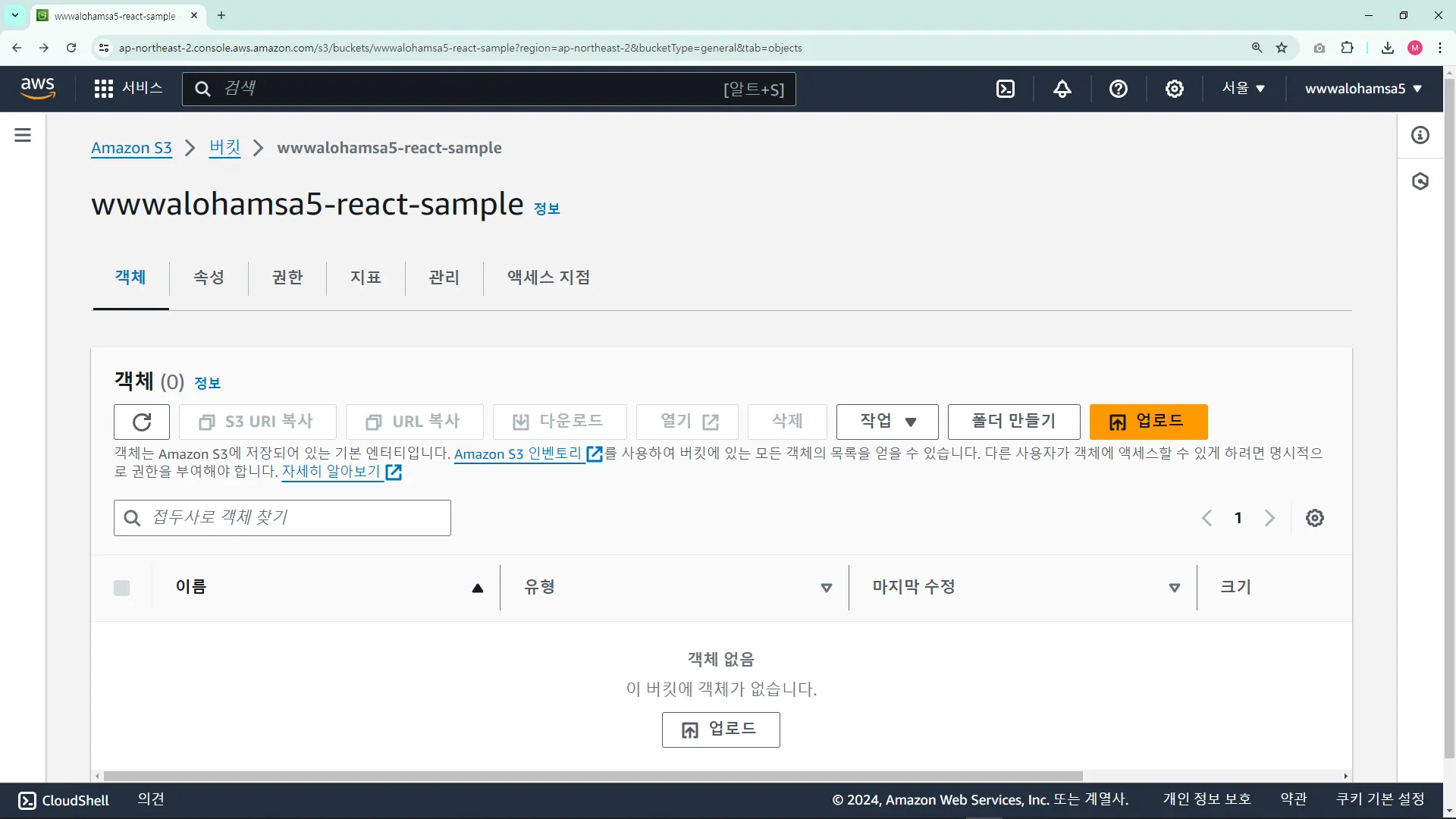Viewport: 1456px width, 819px height.
Task: Open the notifications bell icon
Action: pos(1062,89)
